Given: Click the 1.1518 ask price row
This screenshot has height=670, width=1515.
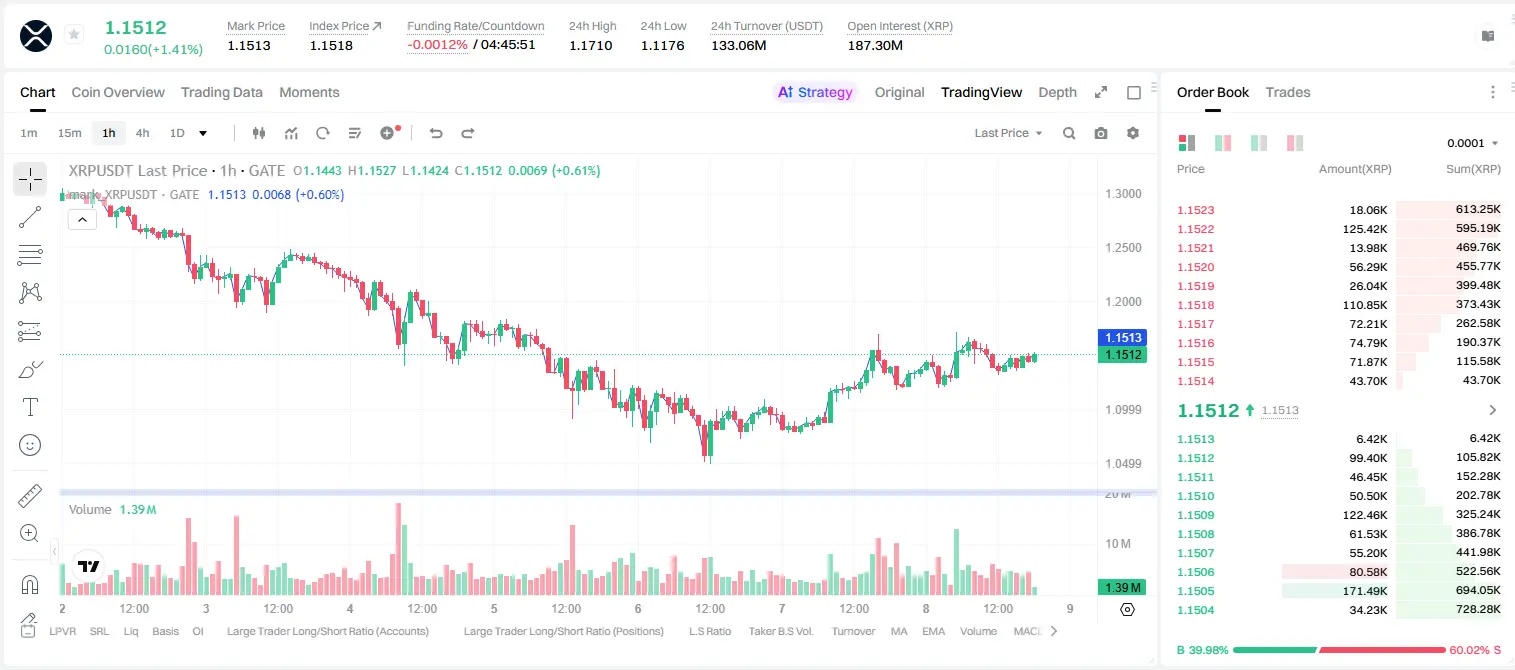Looking at the screenshot, I should click(1338, 305).
